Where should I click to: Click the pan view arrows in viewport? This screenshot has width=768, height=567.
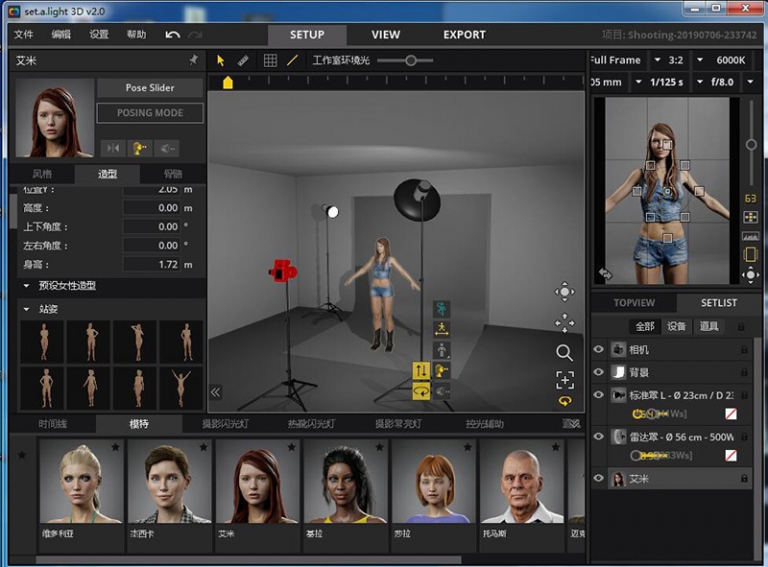(x=564, y=323)
